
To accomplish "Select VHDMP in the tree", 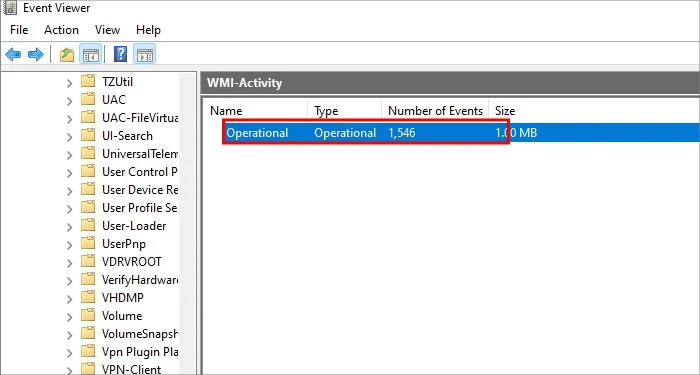I will pyautogui.click(x=123, y=298).
